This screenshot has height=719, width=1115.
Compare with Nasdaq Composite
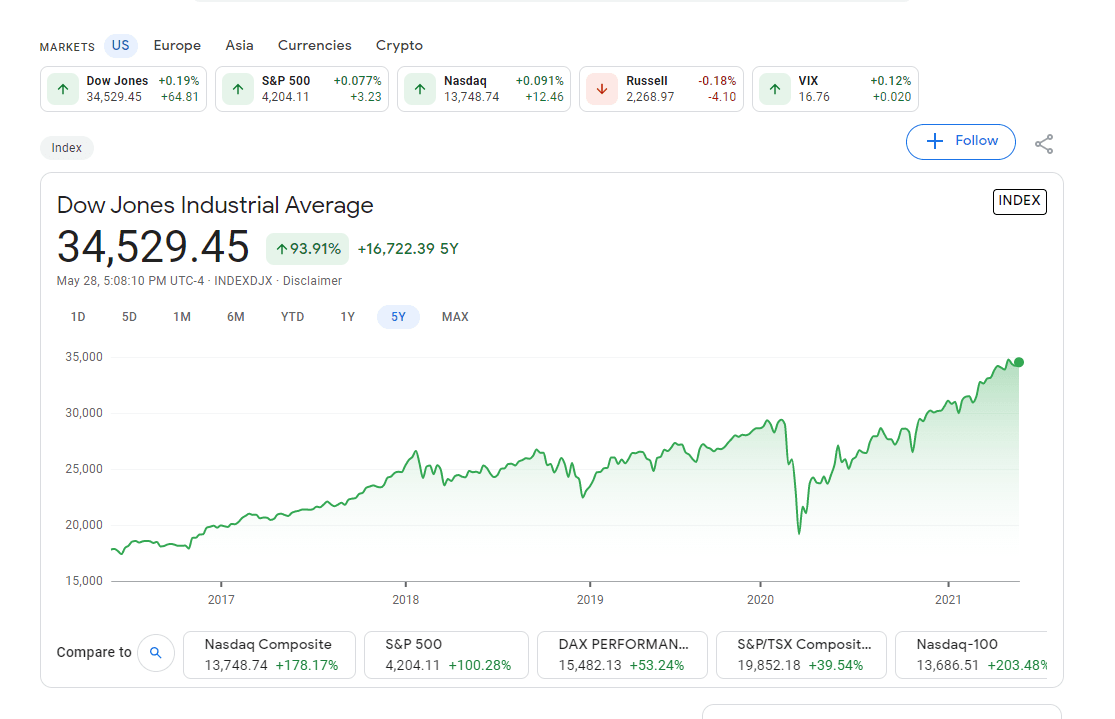click(269, 654)
